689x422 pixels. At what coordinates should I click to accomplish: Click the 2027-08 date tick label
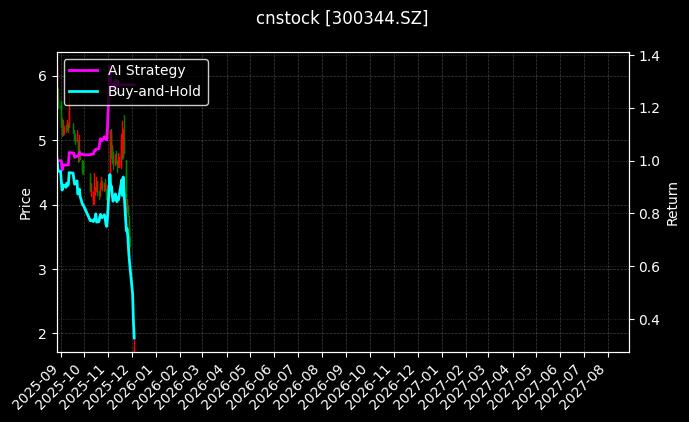(x=592, y=380)
